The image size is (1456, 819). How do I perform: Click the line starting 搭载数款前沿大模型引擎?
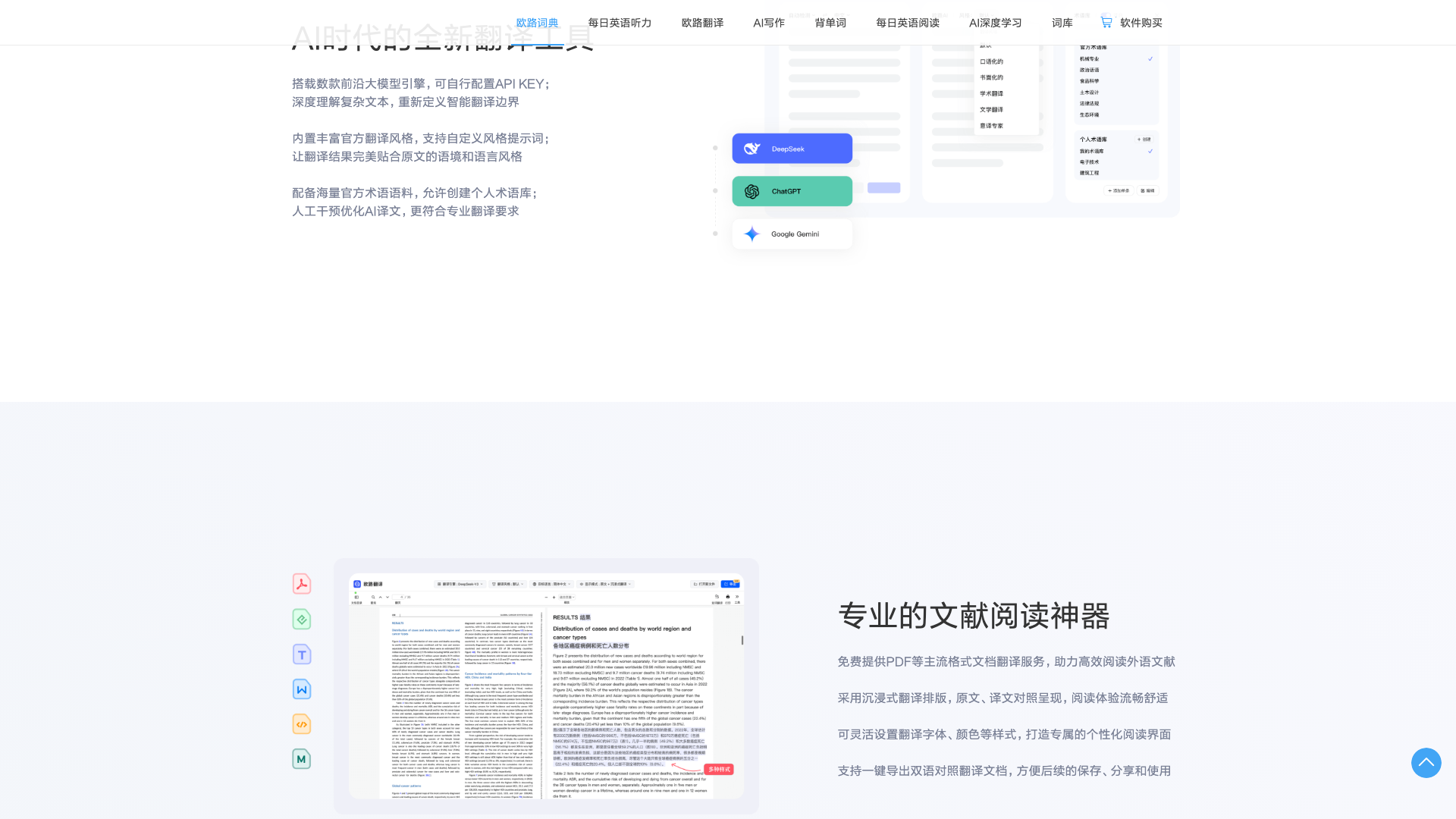pos(422,83)
